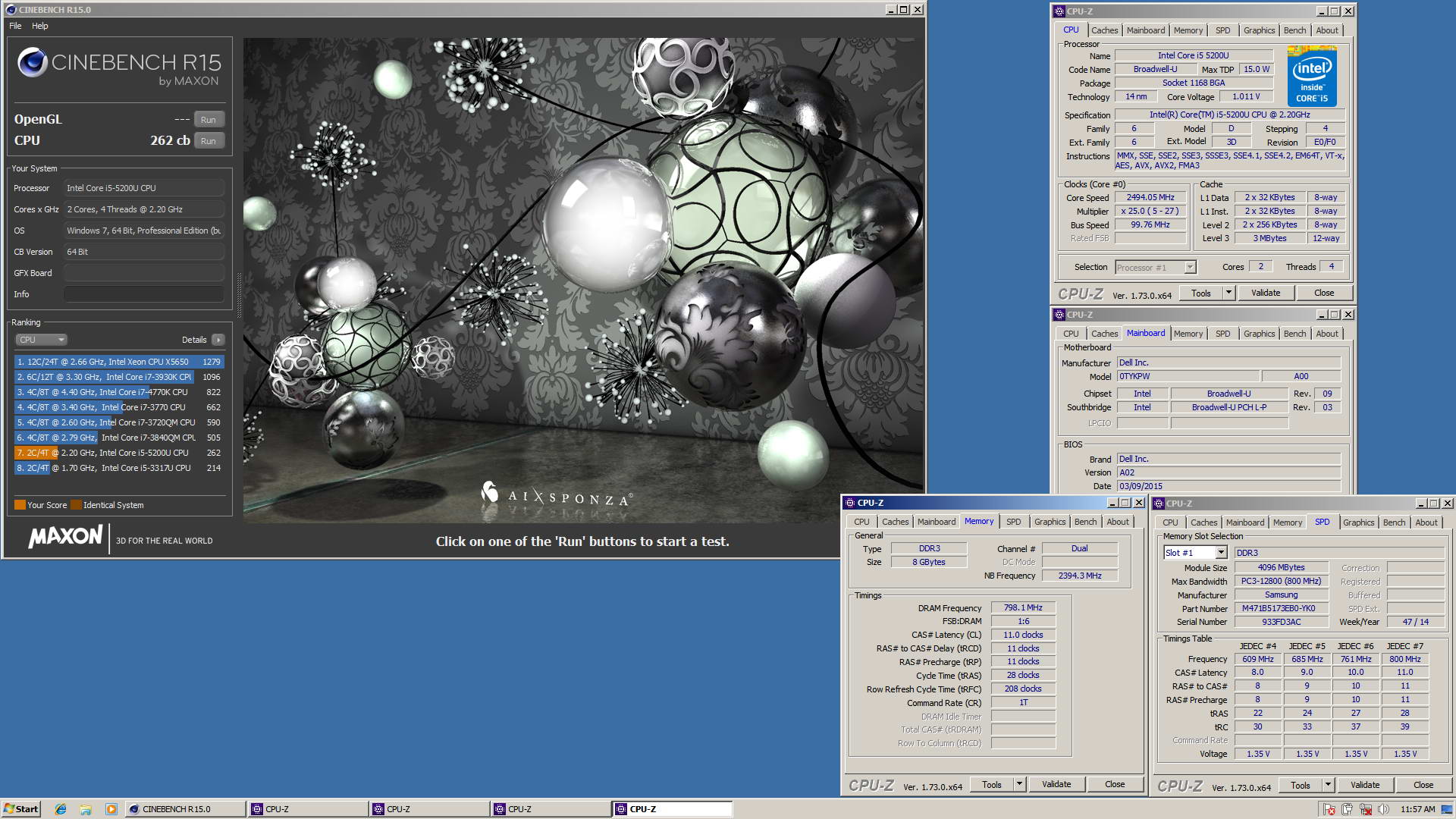Click the title icon of the CPU-Z CPU window
Viewport: 1456px width, 819px height.
click(1059, 11)
